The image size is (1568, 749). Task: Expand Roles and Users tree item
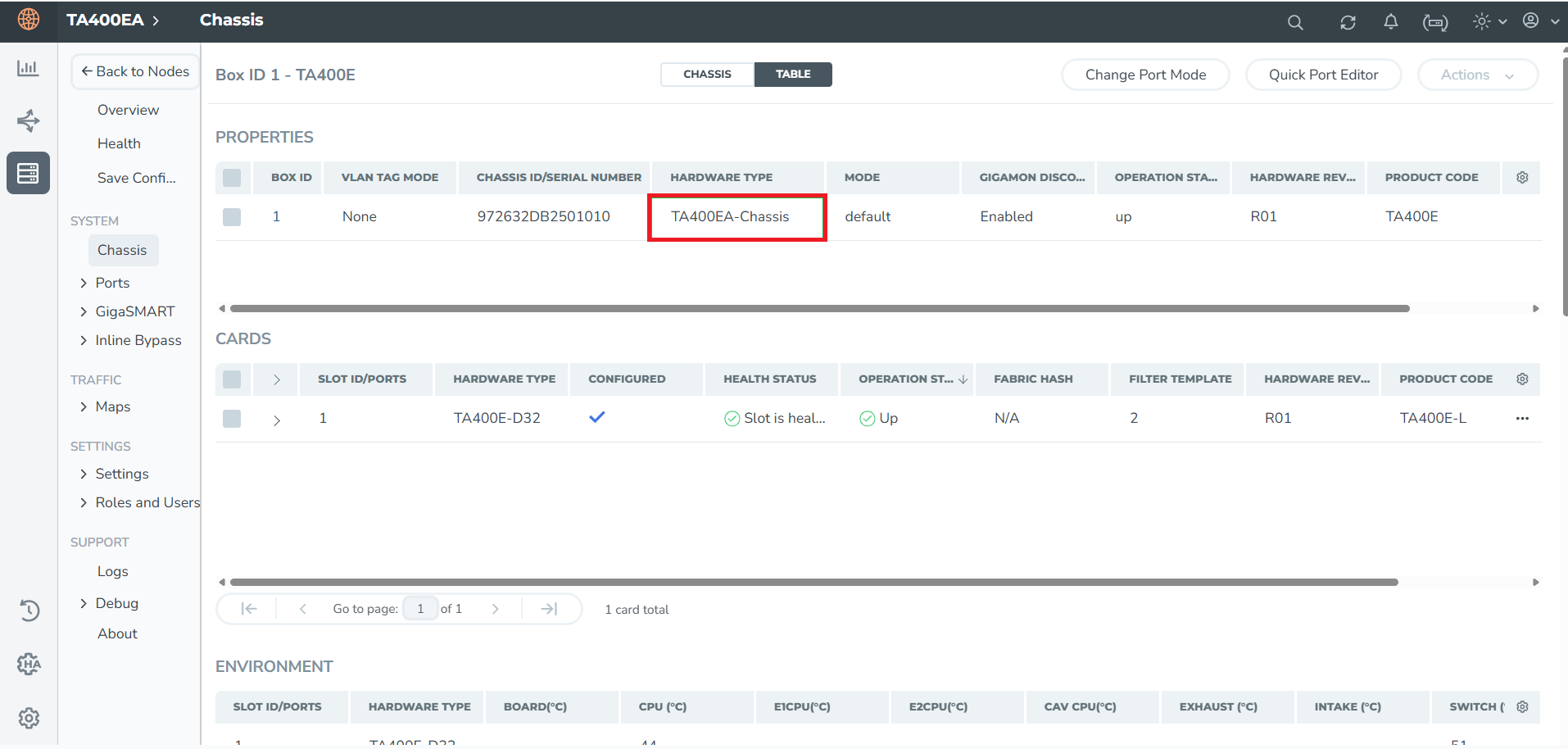pos(84,502)
